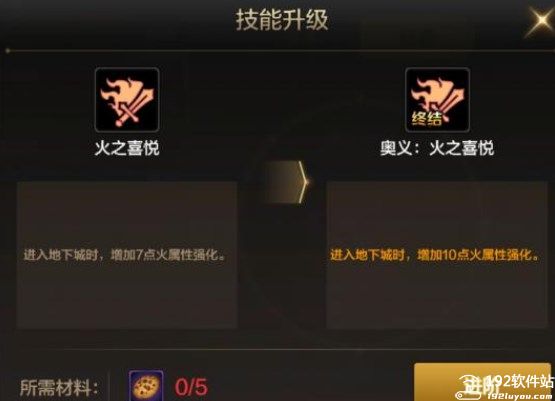Click the left current-skill description panel
The image size is (555, 401).
[x=127, y=255]
